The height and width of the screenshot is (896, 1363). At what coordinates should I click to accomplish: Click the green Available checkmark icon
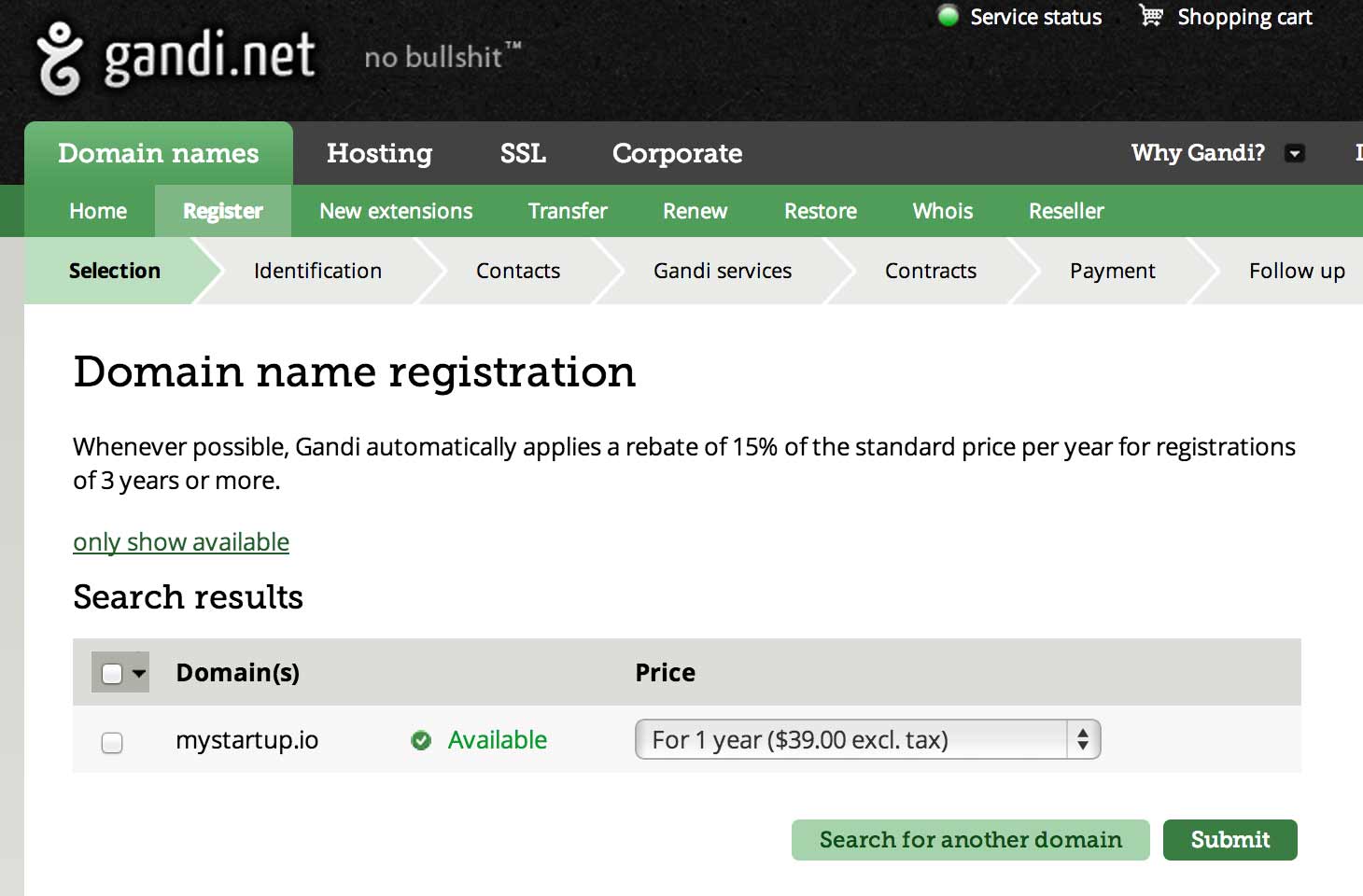(421, 740)
